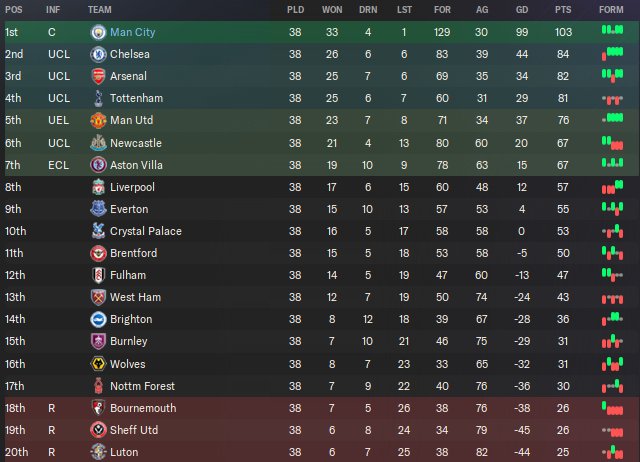This screenshot has height=462, width=640.
Task: Click the FORM column header
Action: coord(610,9)
